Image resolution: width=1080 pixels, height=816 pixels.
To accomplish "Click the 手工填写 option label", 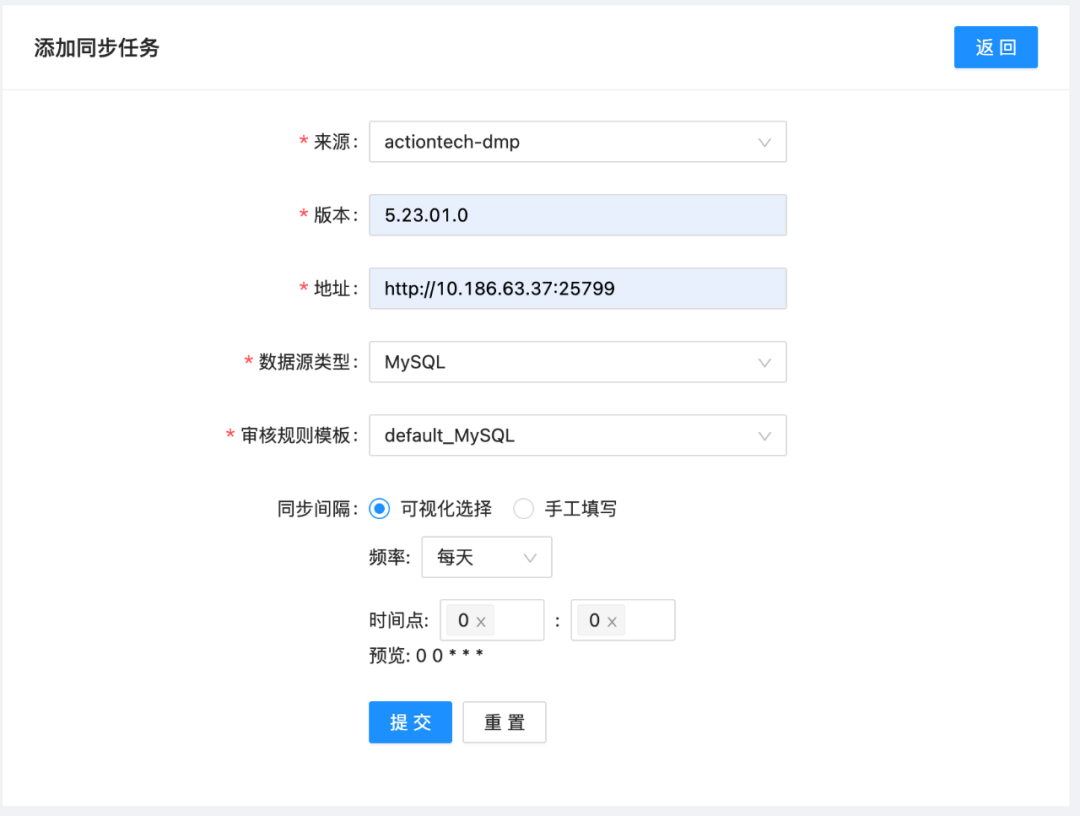I will [x=580, y=509].
